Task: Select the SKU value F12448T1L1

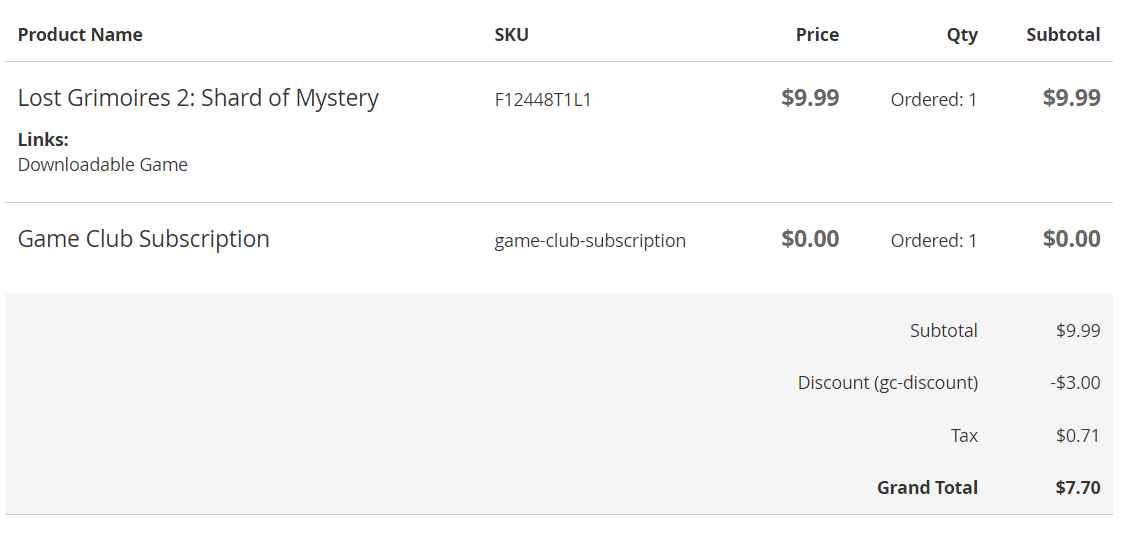Action: [543, 100]
